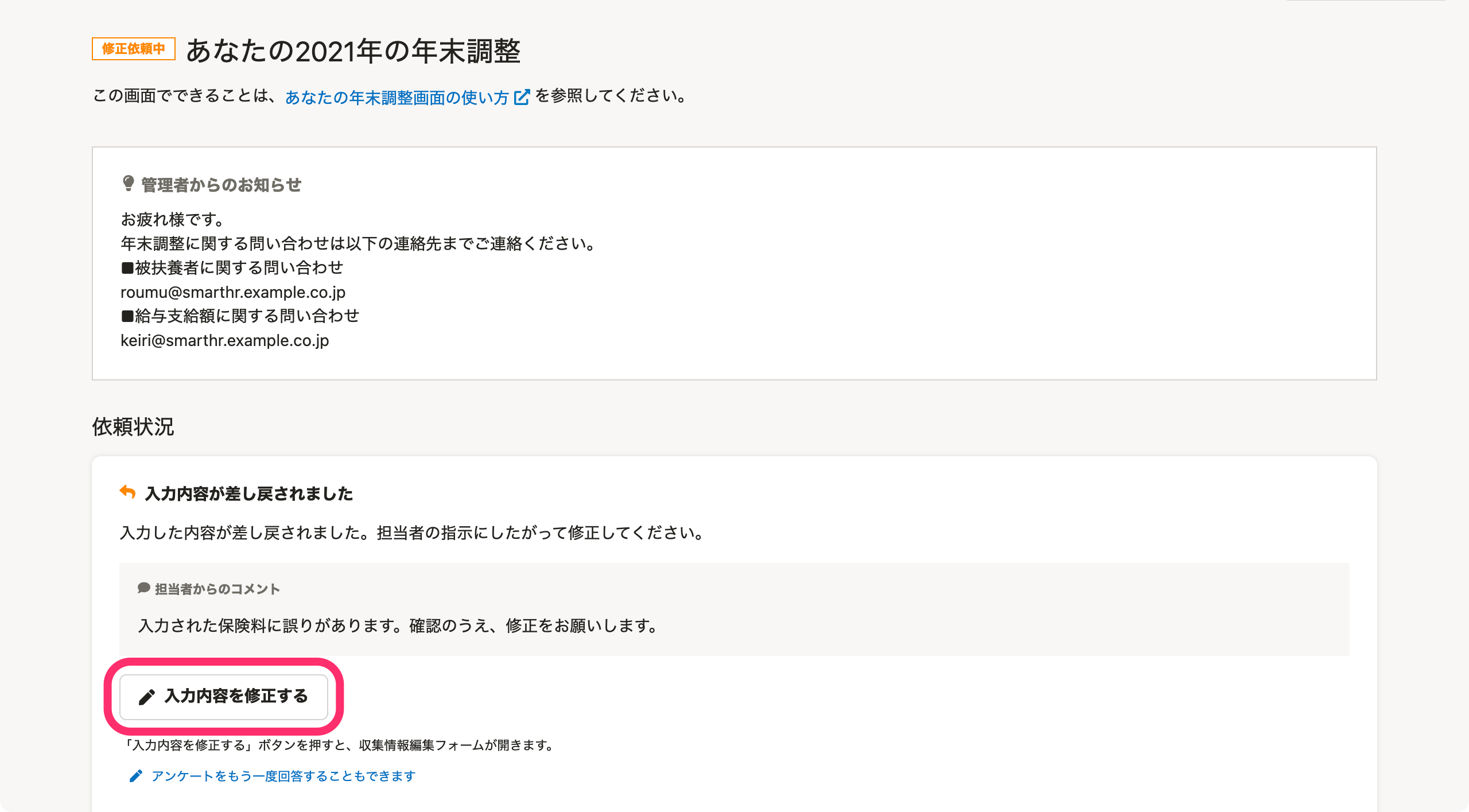Open the あなたの年末調整画面の使い方 link
The height and width of the screenshot is (812, 1469).
[x=397, y=98]
